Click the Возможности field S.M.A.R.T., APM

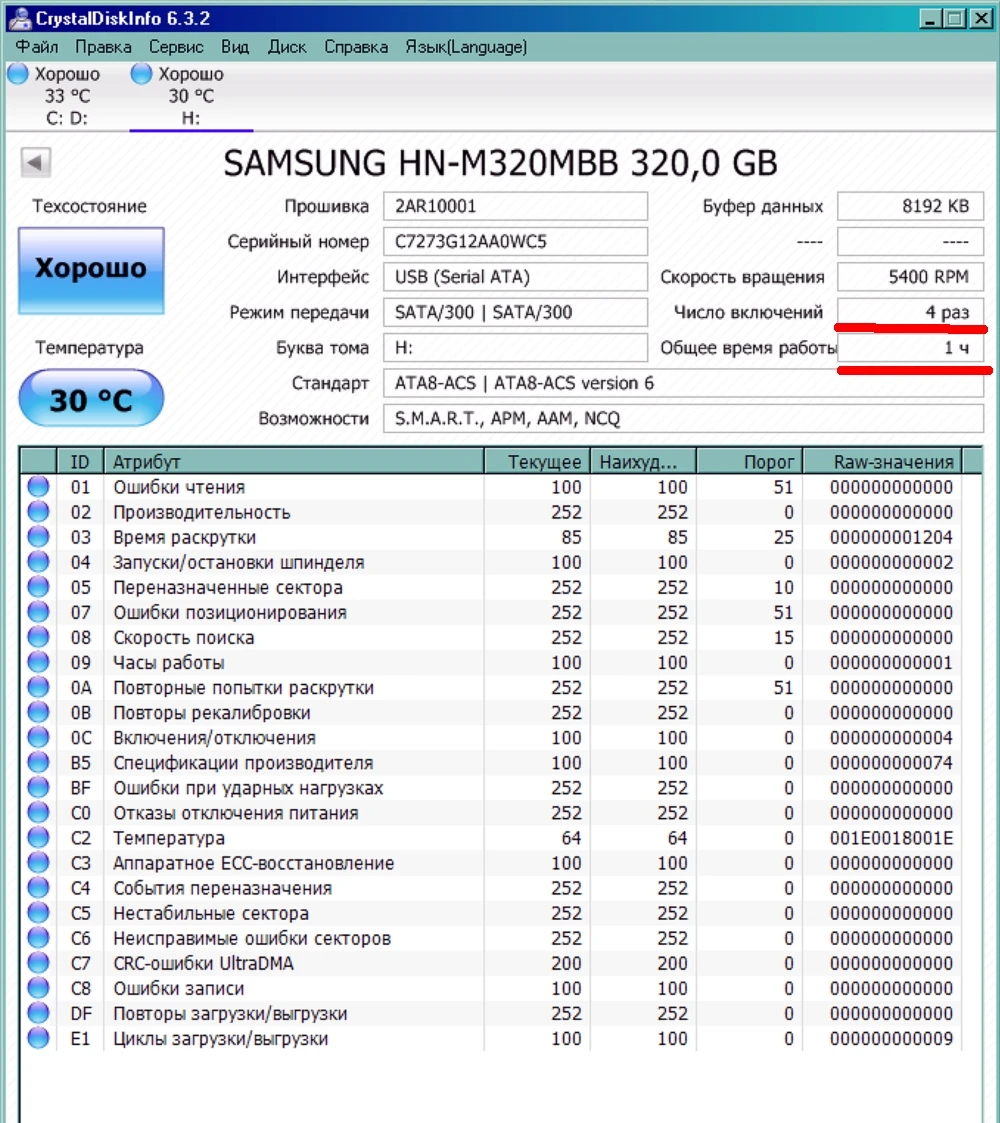pos(683,418)
